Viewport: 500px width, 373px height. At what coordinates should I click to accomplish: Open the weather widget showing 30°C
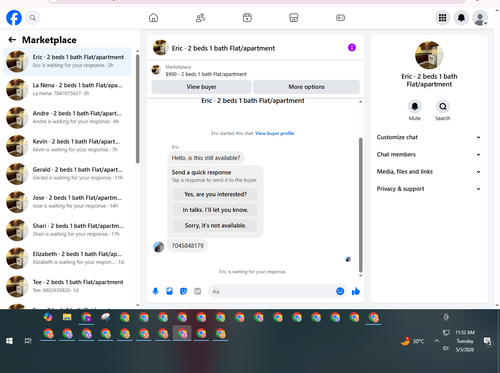click(x=413, y=341)
